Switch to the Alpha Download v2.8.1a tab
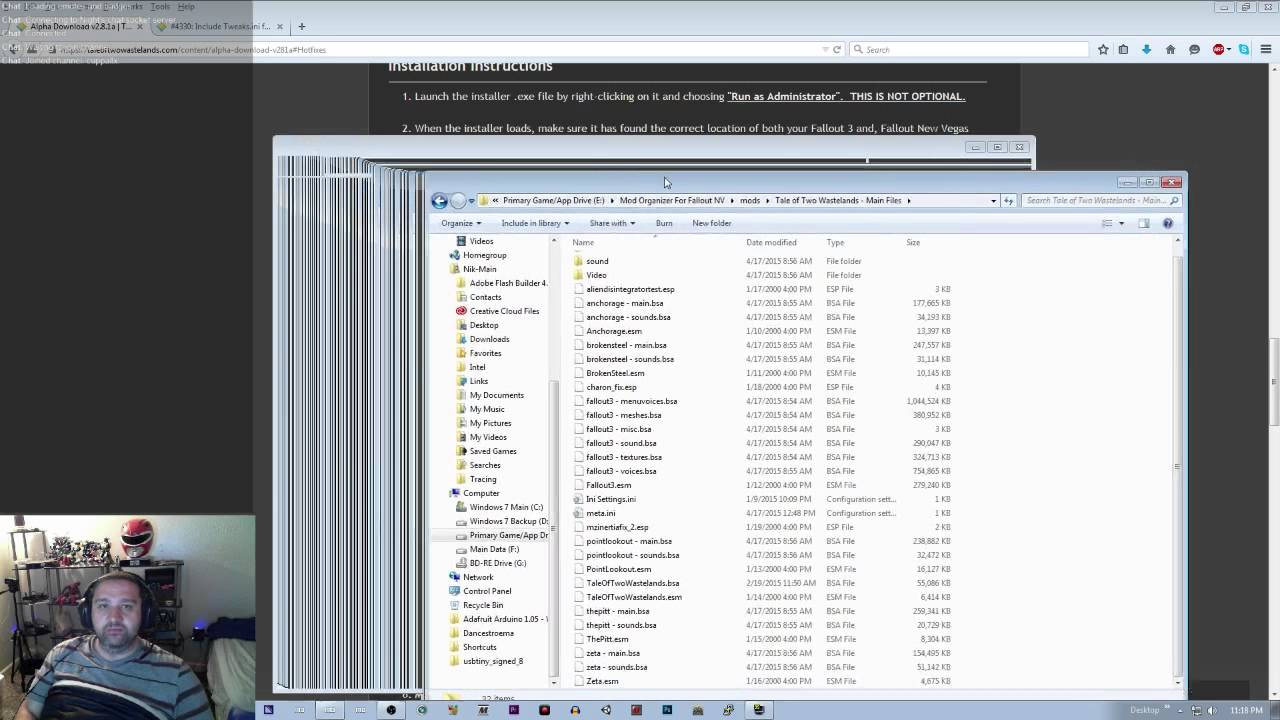The width and height of the screenshot is (1280, 720). click(x=80, y=27)
